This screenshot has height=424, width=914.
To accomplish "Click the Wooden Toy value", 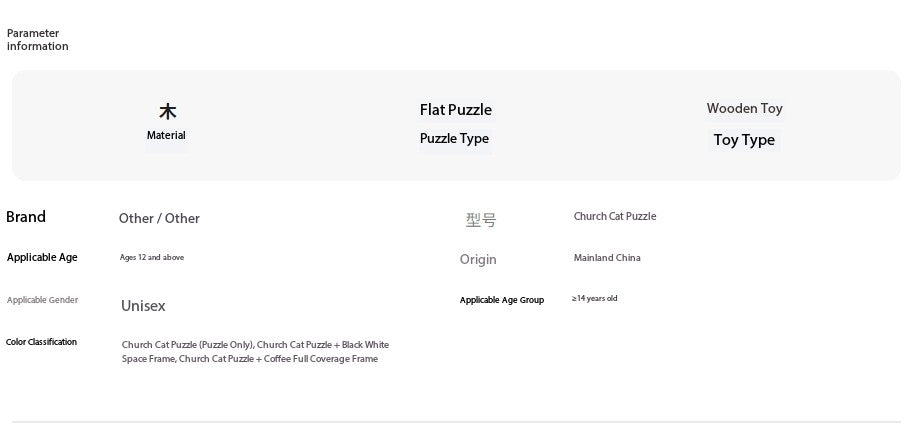I will tap(744, 109).
